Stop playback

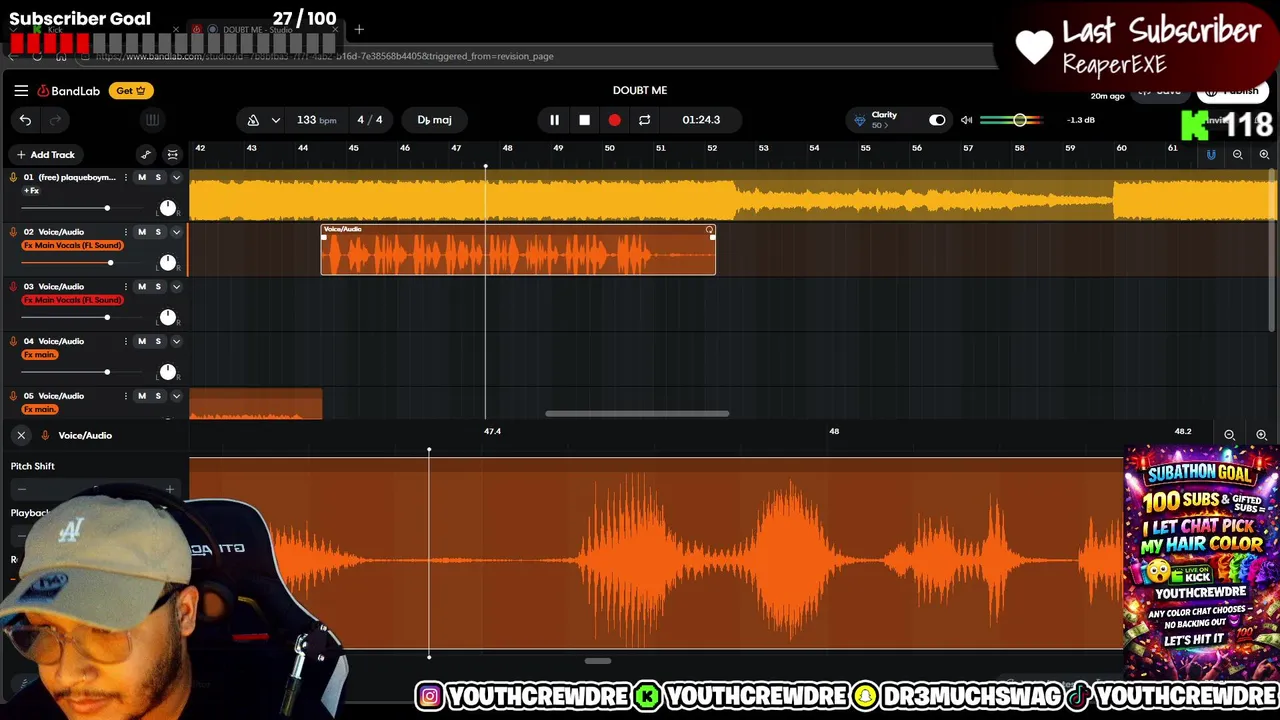584,120
